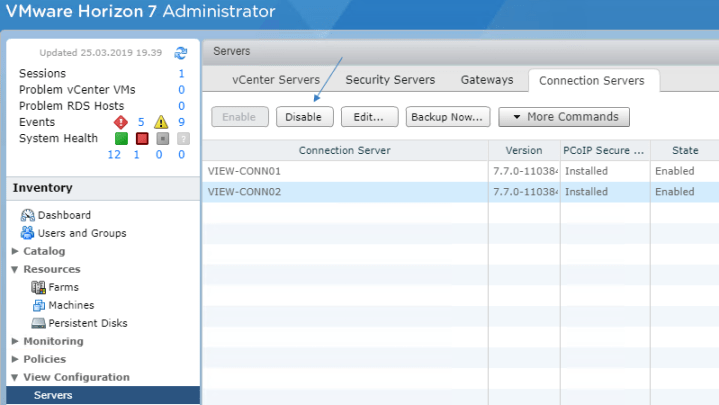Collapse the View Configuration section

point(15,377)
